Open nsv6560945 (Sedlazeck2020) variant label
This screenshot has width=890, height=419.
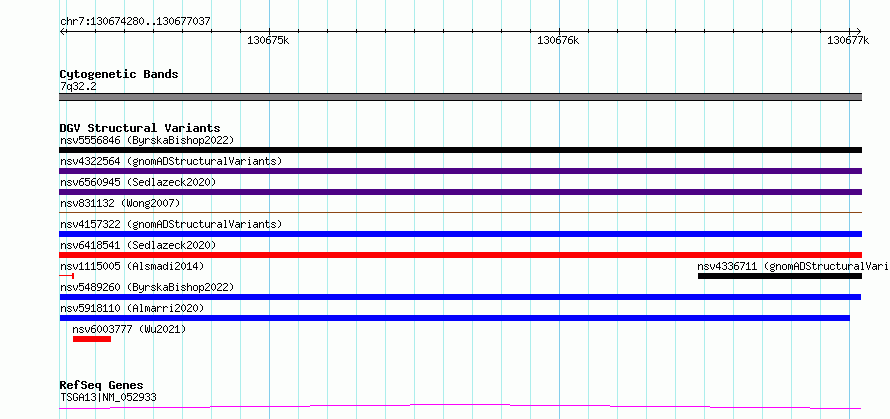[x=138, y=182]
